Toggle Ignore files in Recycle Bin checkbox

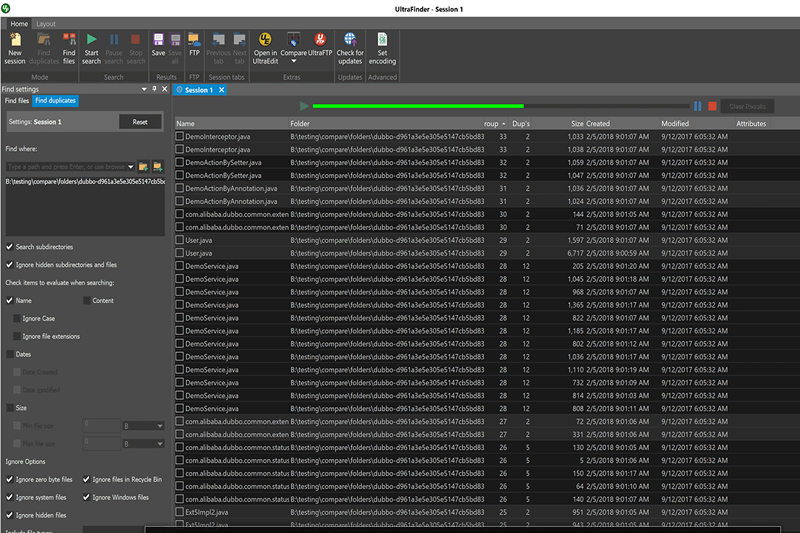[x=86, y=479]
